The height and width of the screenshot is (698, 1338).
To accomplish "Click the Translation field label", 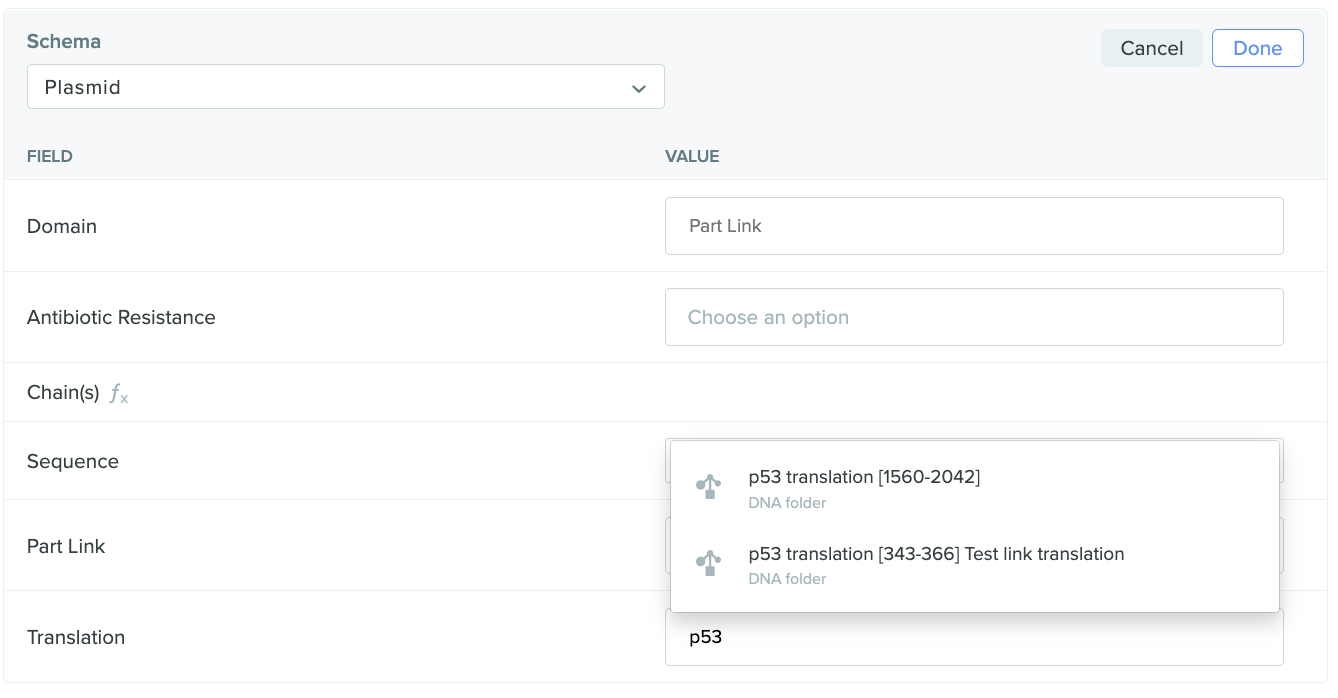I will (x=76, y=637).
